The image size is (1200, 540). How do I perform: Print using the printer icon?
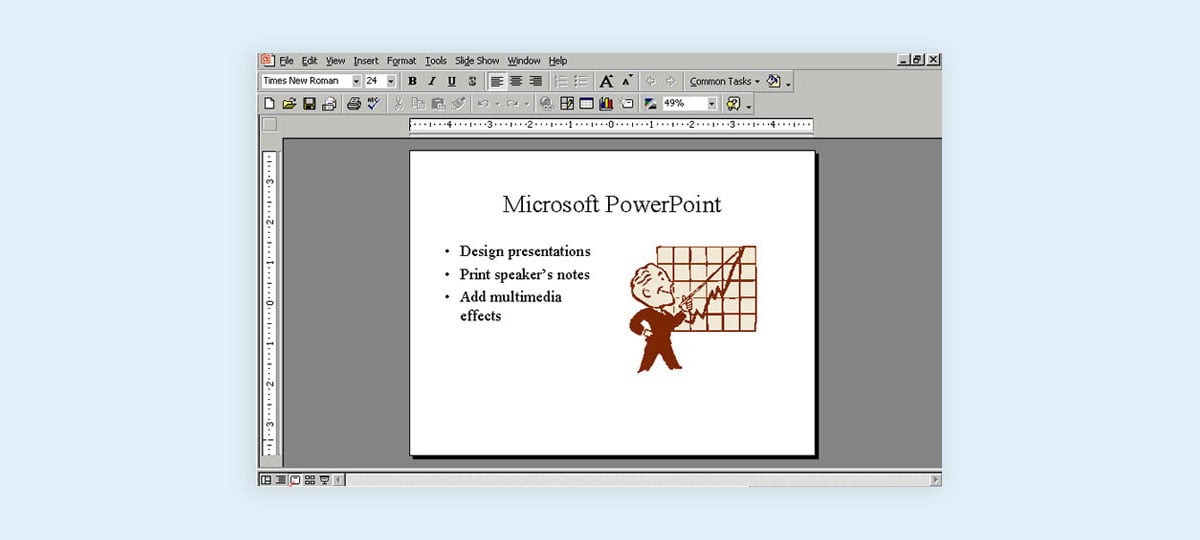pyautogui.click(x=353, y=103)
